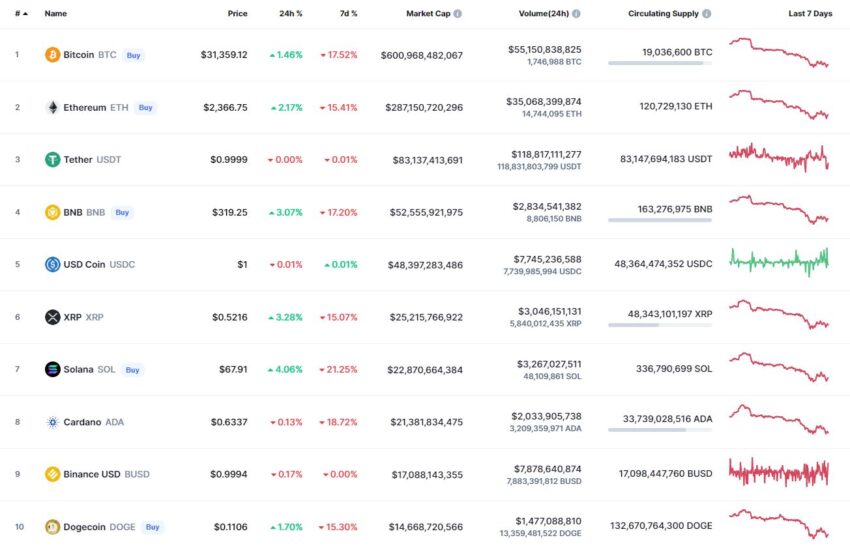Screen dimensions: 850x553
Task: Click the Bitcoin orange logo icon
Action: click(53, 55)
